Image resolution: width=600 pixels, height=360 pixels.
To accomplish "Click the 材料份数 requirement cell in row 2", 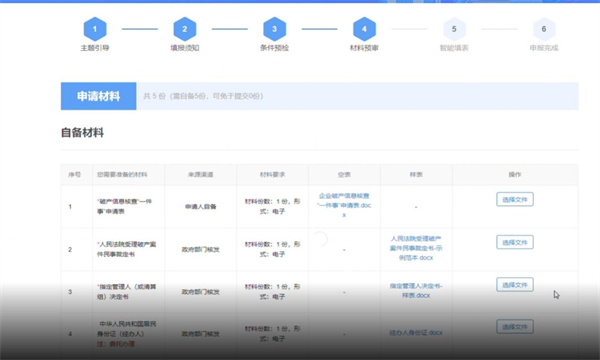I will 272,249.
